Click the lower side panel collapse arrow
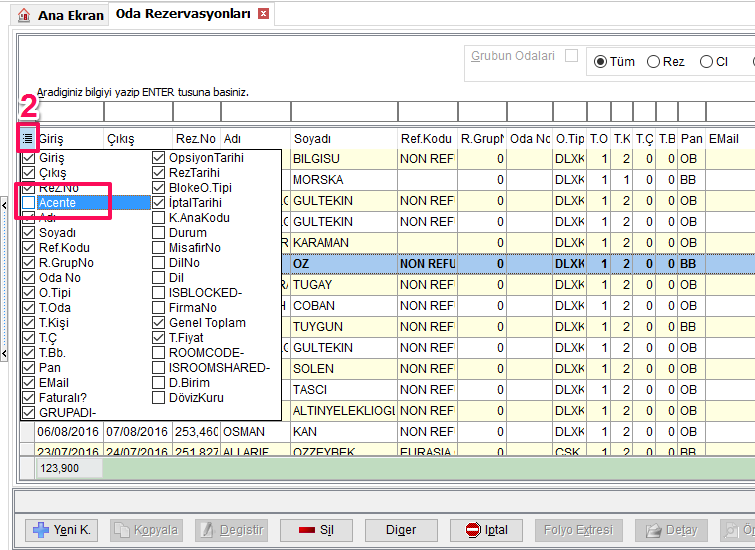The image size is (755, 550). point(4,354)
